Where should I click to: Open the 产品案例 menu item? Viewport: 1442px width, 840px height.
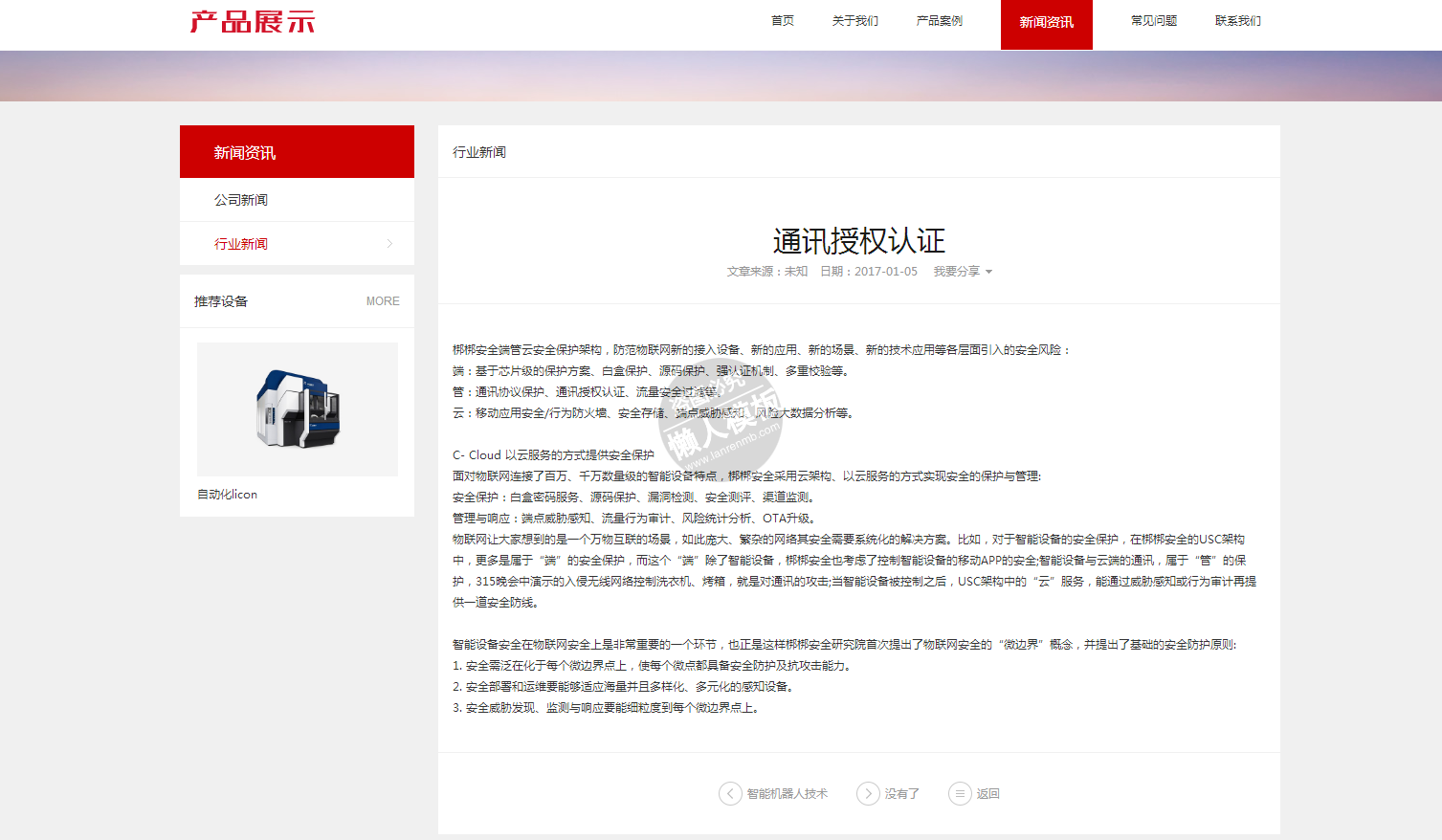[939, 21]
